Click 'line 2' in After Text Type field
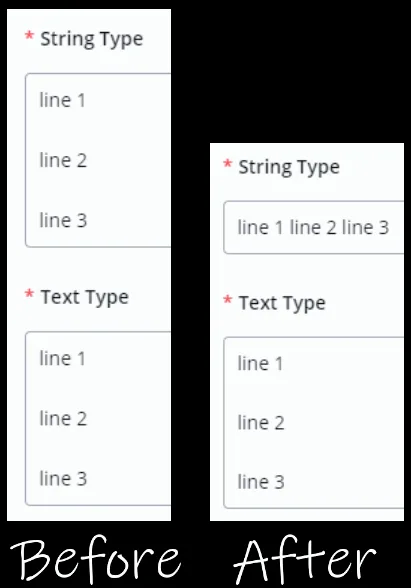411x588 pixels. 261,423
